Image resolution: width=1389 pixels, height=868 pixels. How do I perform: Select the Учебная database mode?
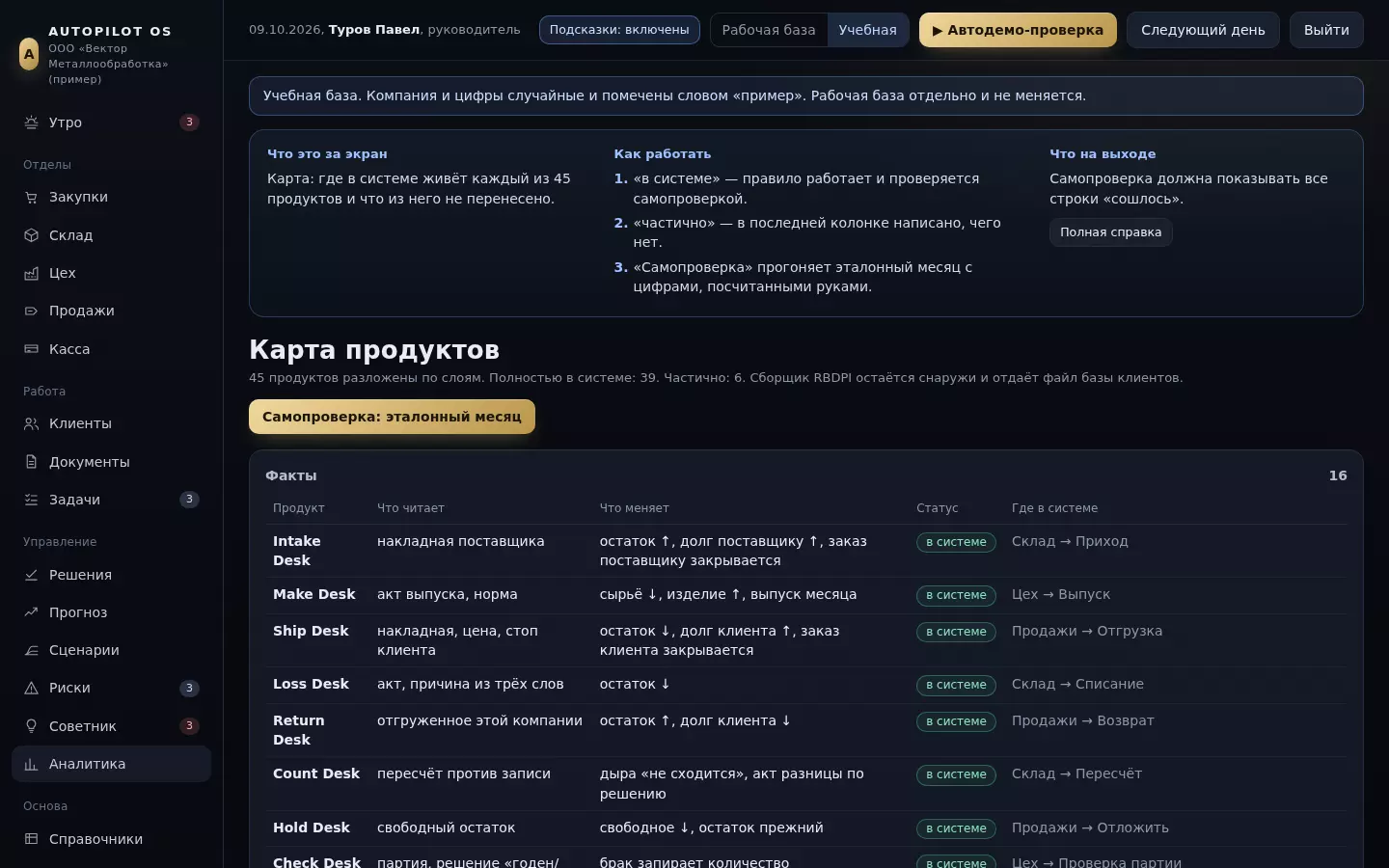coord(867,30)
